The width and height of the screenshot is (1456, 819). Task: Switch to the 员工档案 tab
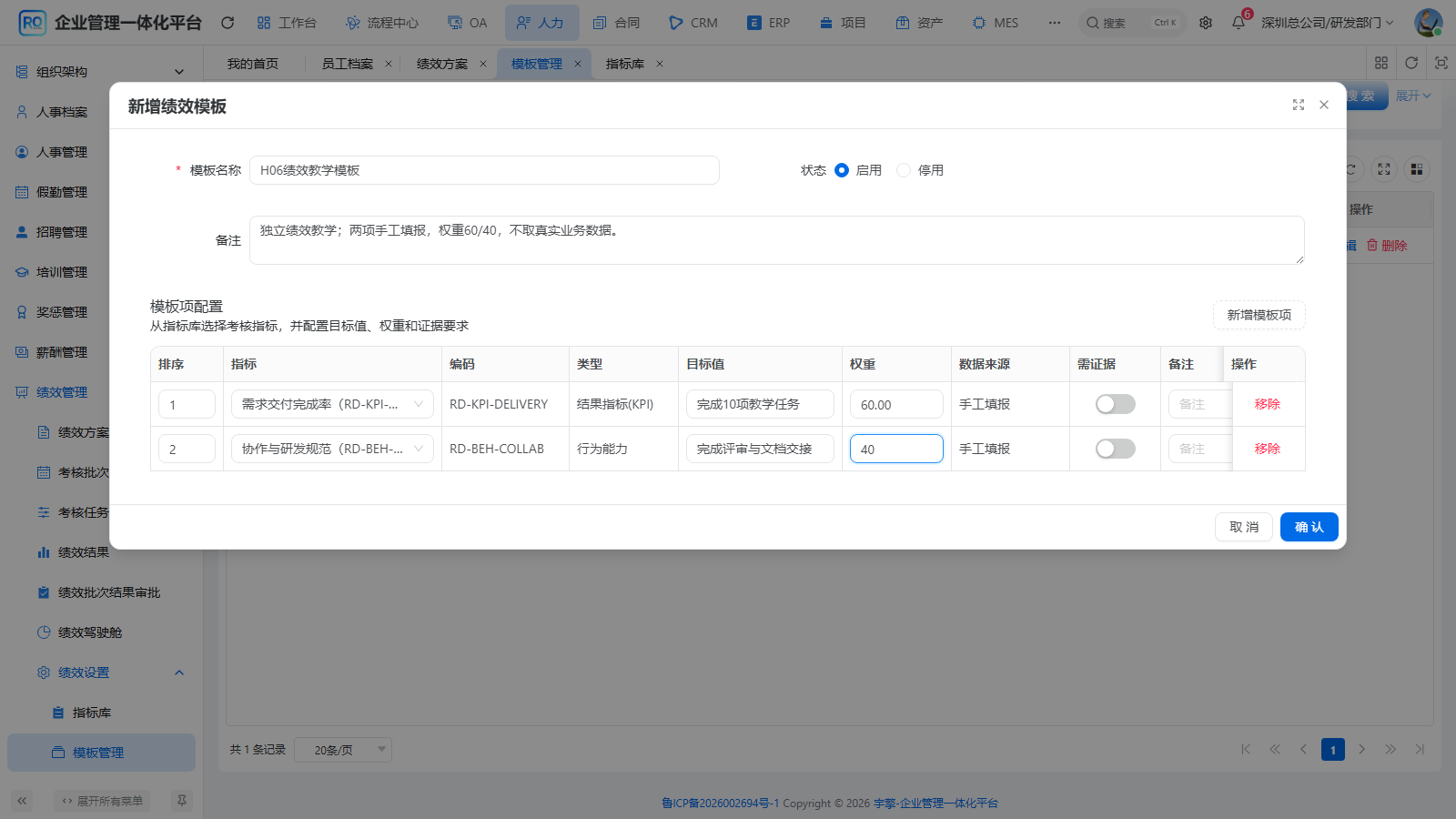(x=348, y=64)
